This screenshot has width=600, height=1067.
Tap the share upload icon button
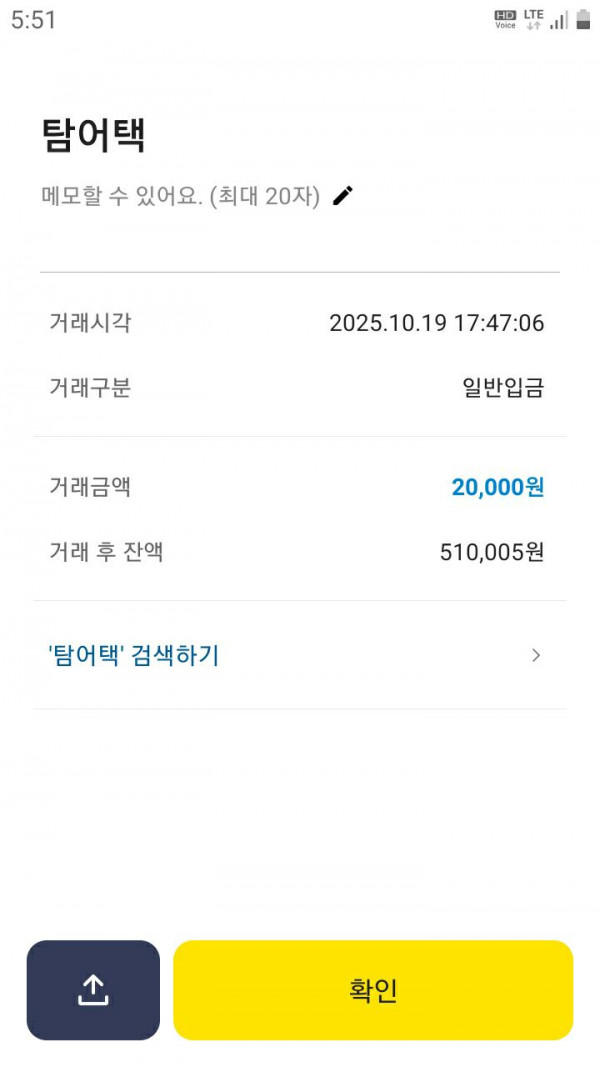(x=93, y=990)
